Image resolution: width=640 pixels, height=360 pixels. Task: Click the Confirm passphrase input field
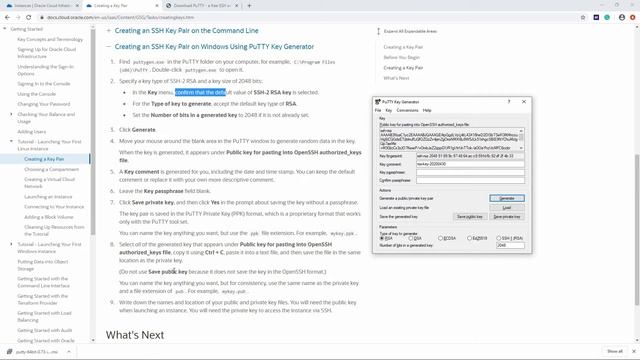click(x=470, y=180)
